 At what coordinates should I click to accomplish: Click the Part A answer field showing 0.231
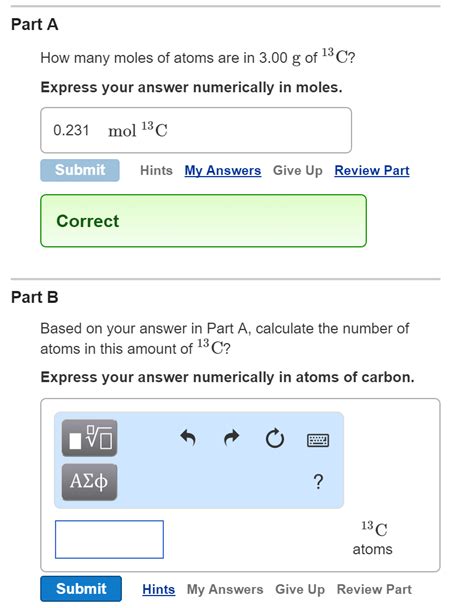[196, 130]
